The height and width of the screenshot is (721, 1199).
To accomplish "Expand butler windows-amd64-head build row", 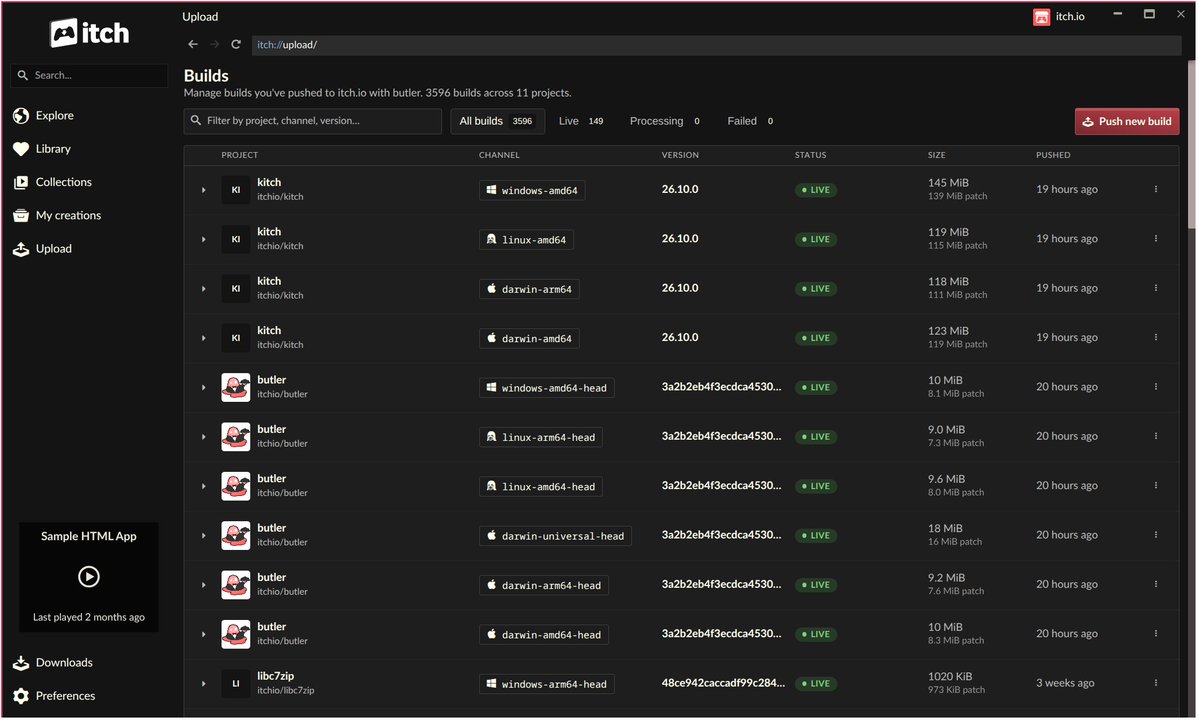I will (203, 388).
